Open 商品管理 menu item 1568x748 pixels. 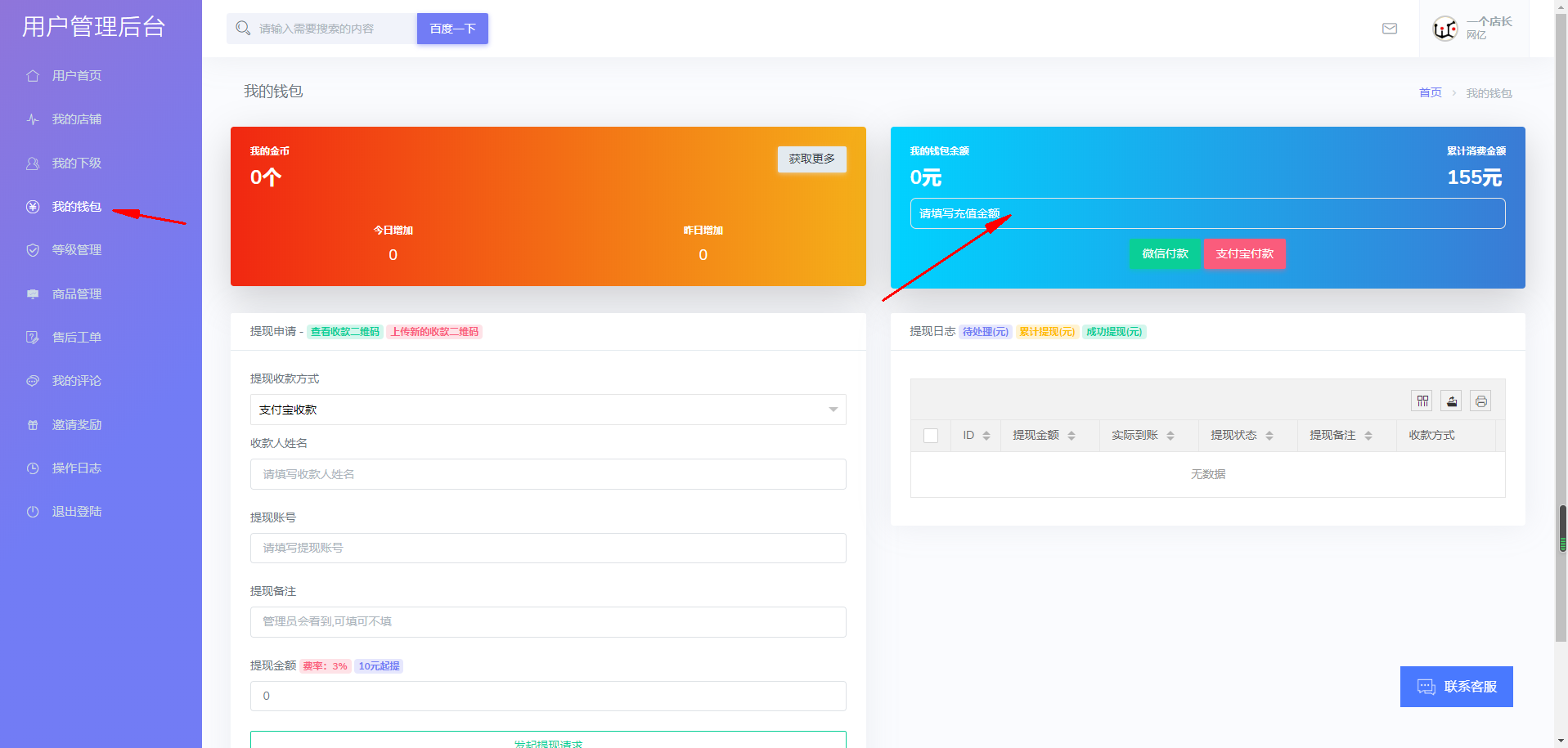coord(76,294)
